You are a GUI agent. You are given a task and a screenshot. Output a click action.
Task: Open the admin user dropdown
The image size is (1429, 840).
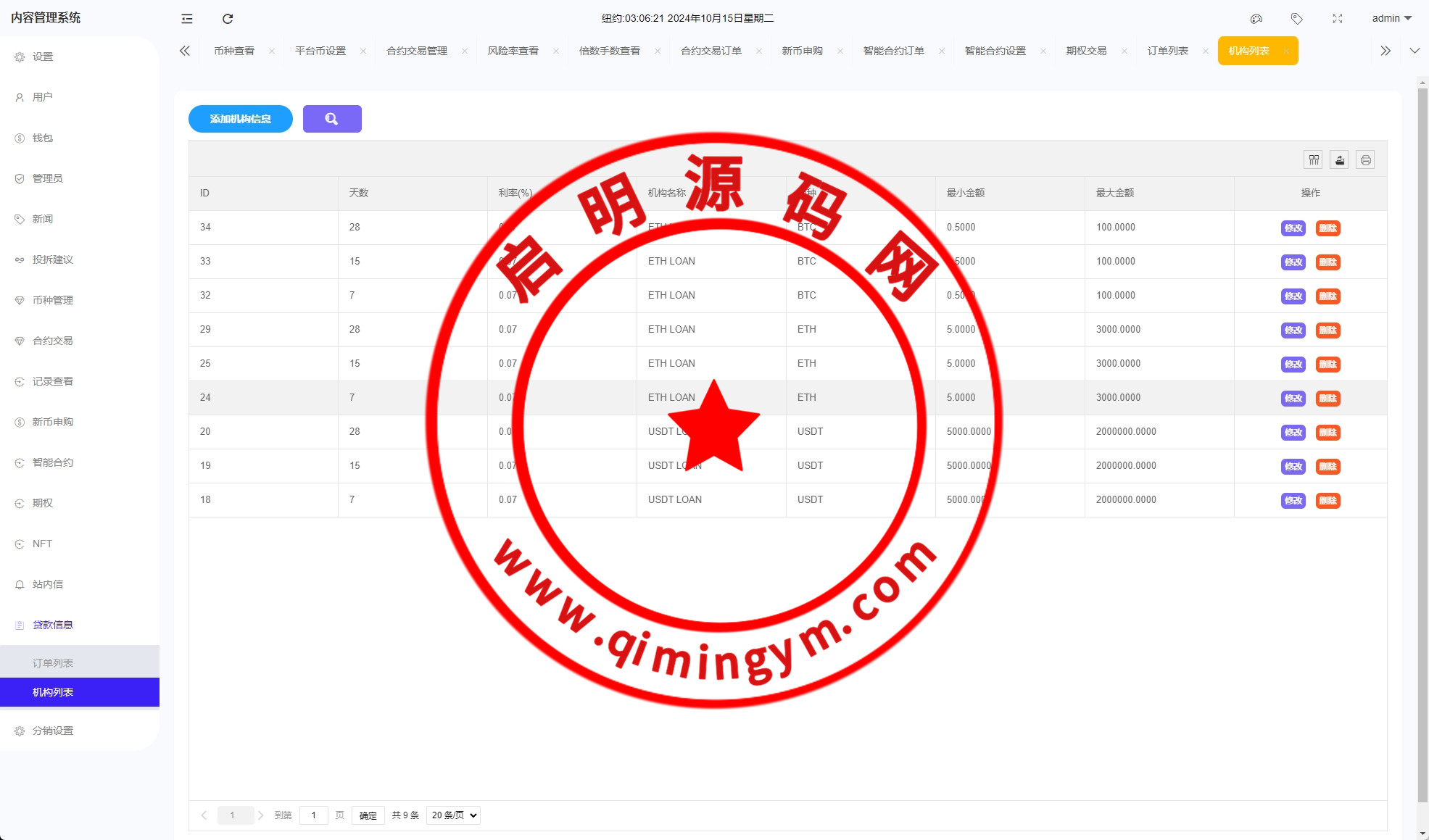point(1391,19)
